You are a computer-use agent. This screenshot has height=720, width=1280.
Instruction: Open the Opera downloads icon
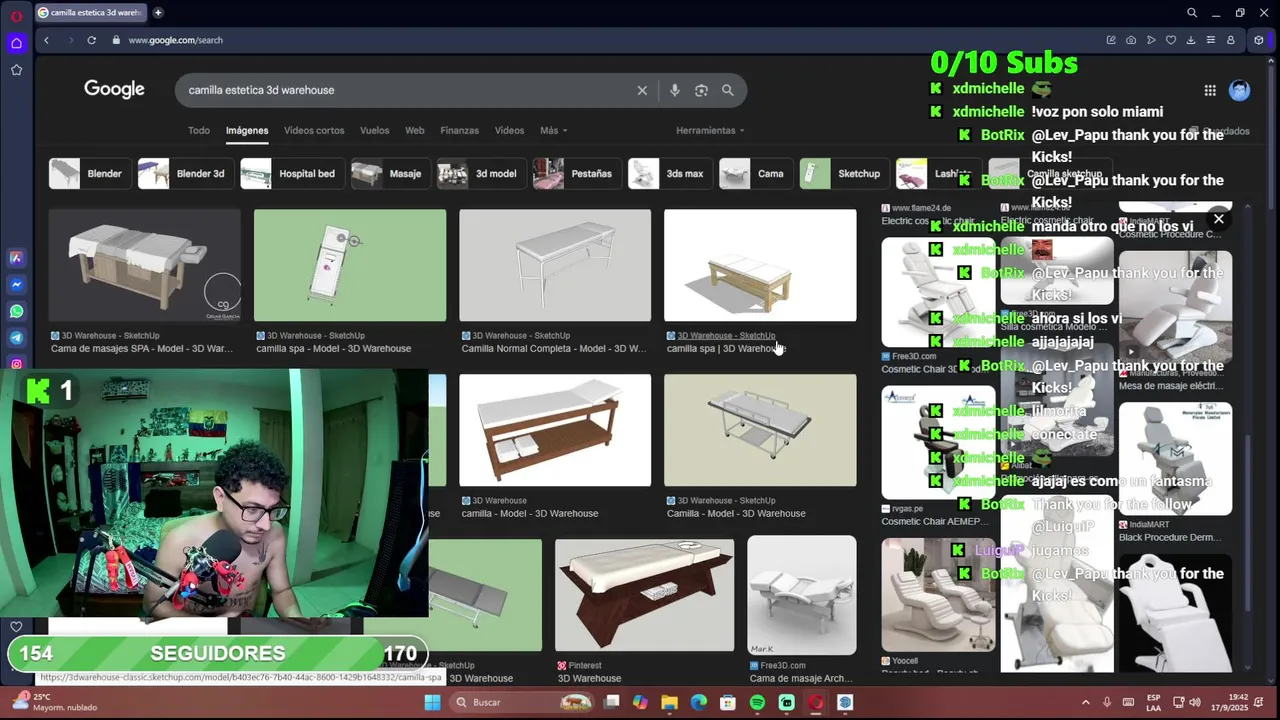pyautogui.click(x=1191, y=40)
